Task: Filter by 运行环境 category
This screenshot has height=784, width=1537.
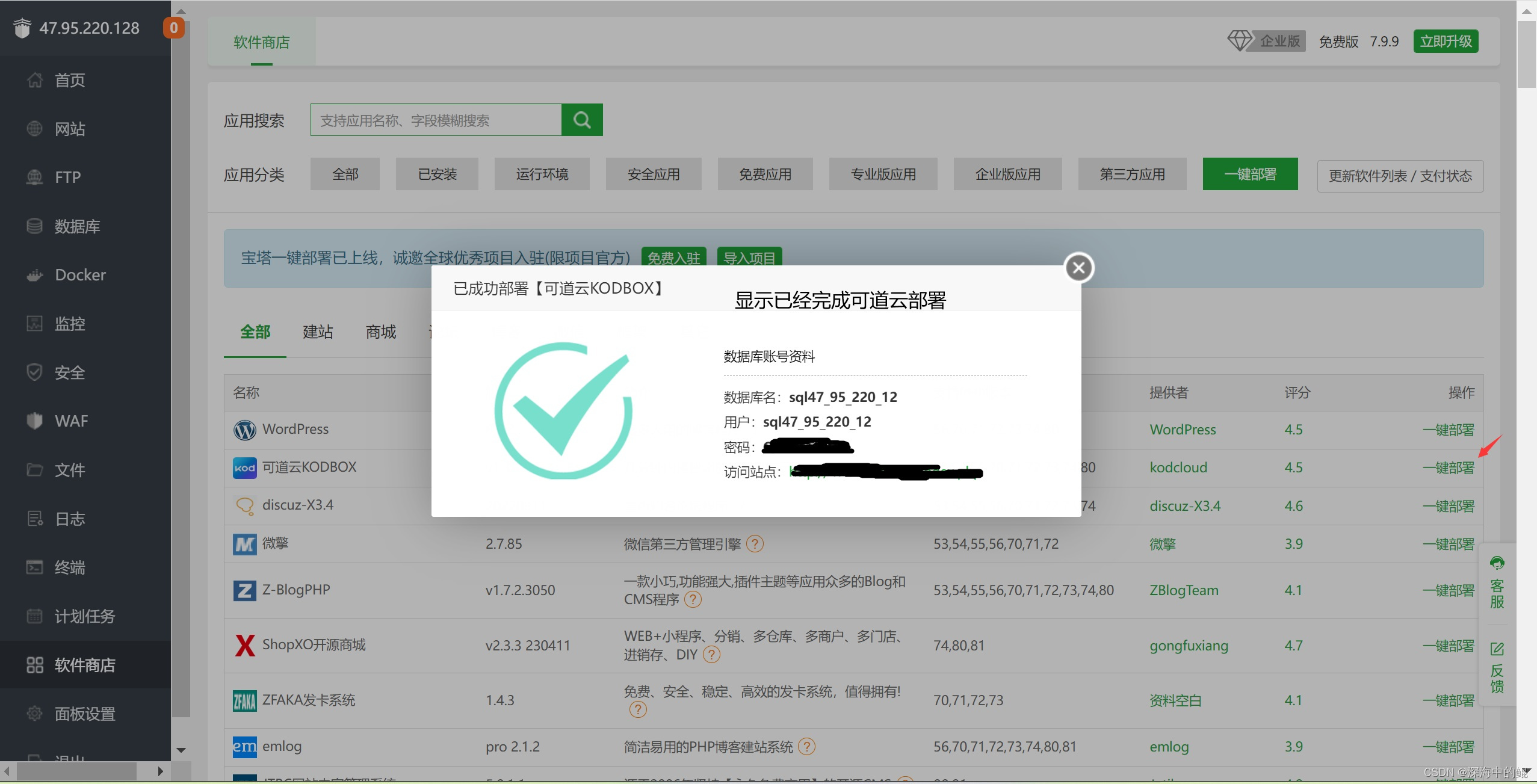Action: pyautogui.click(x=542, y=174)
